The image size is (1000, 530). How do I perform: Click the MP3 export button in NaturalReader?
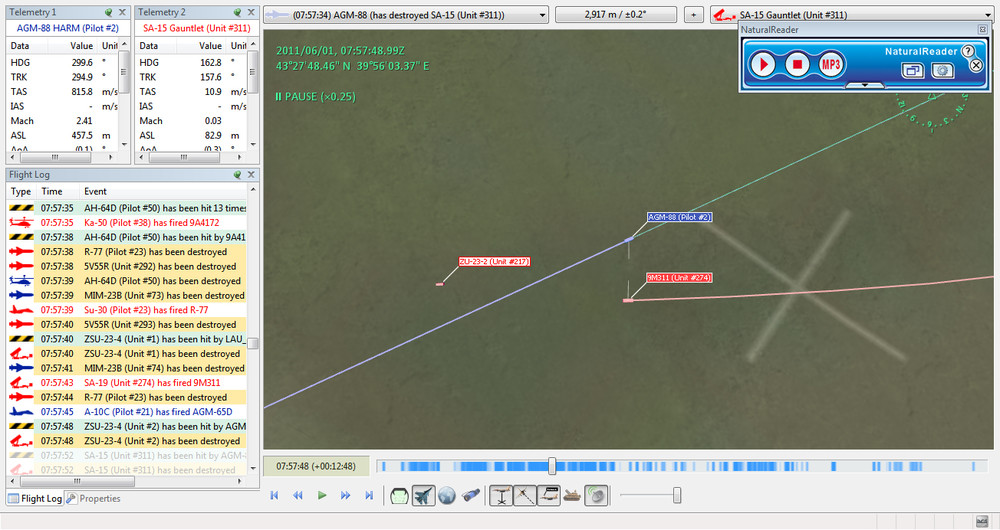point(830,64)
